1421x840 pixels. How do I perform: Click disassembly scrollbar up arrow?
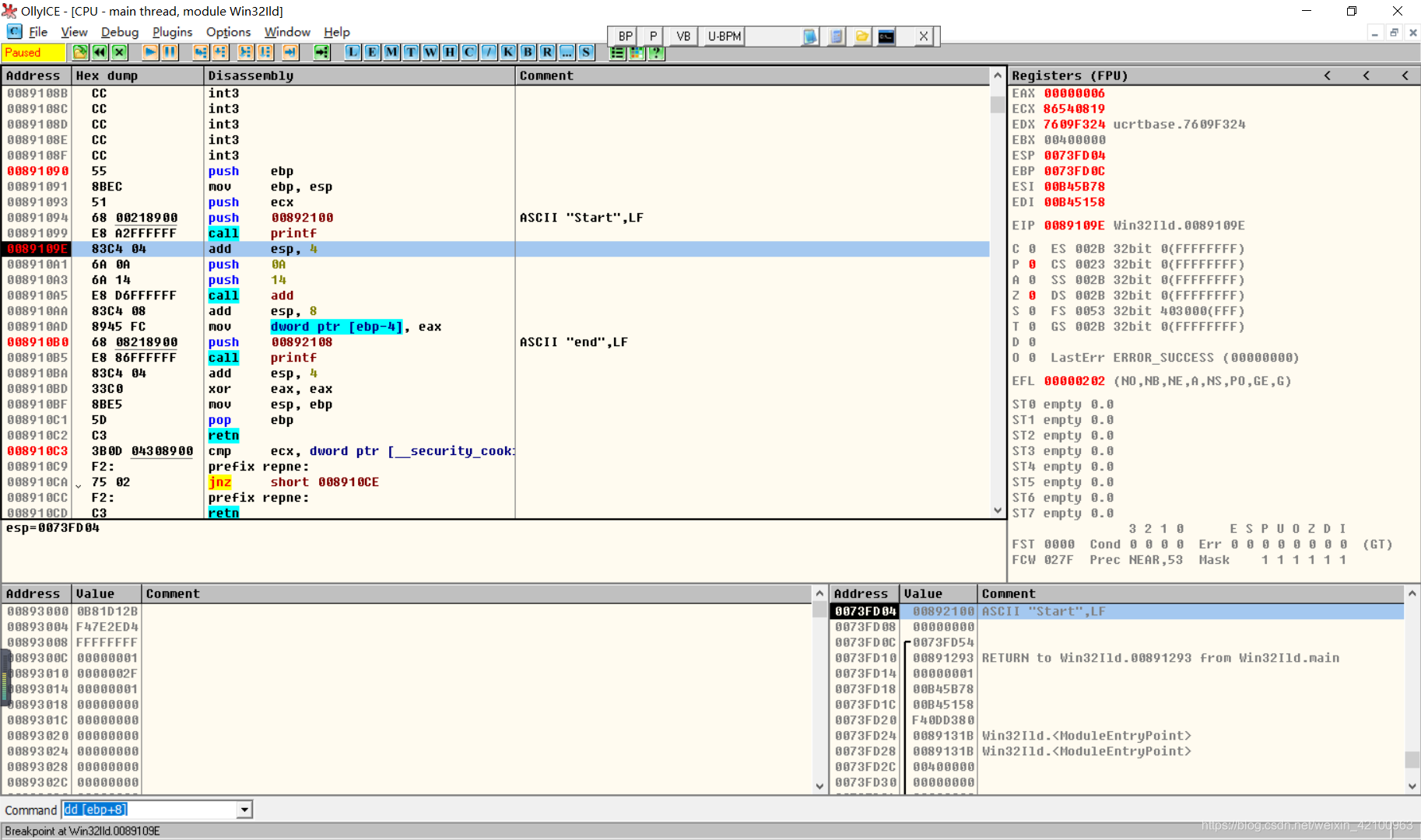[998, 75]
